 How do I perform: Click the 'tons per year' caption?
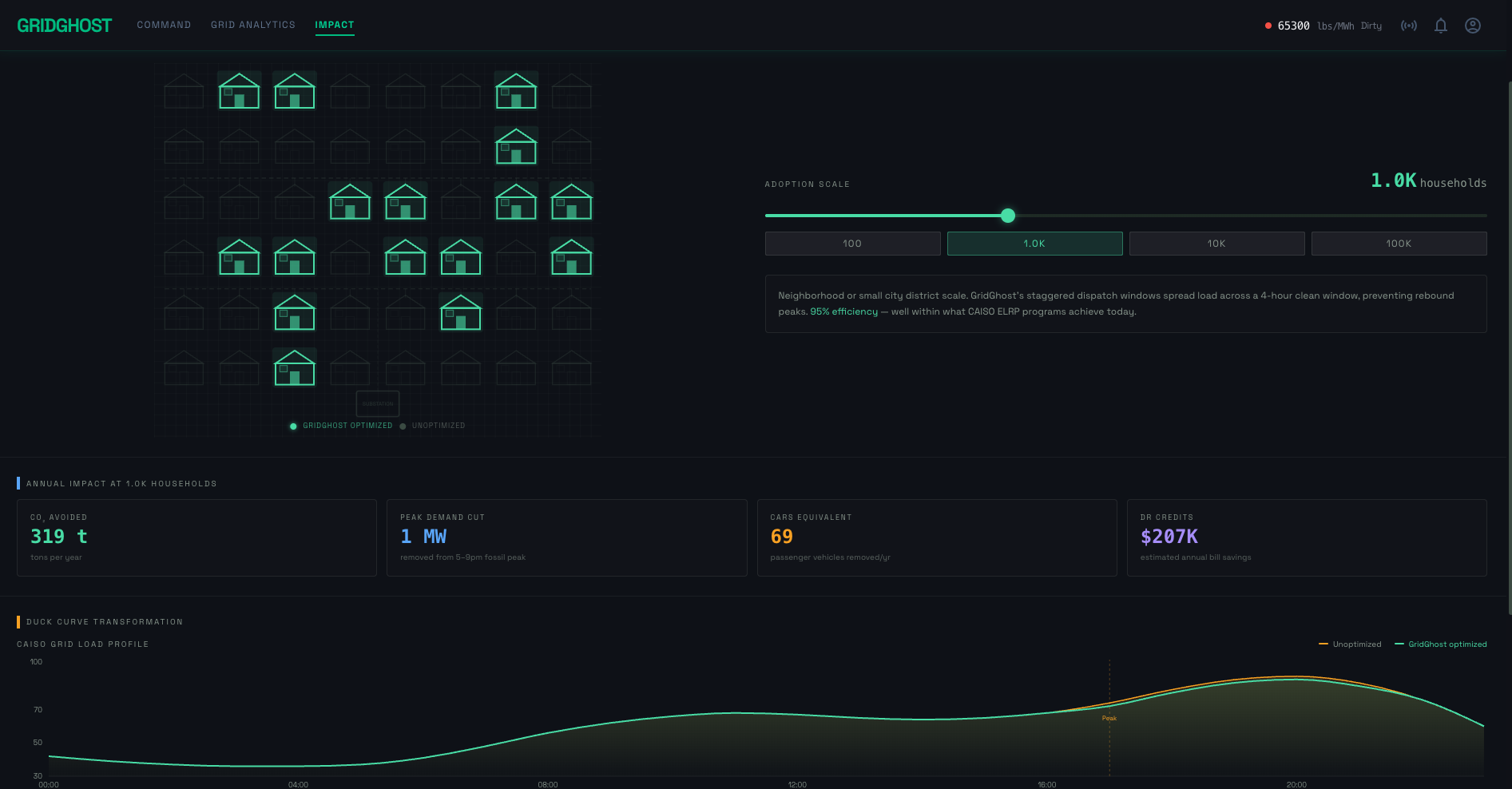56,557
